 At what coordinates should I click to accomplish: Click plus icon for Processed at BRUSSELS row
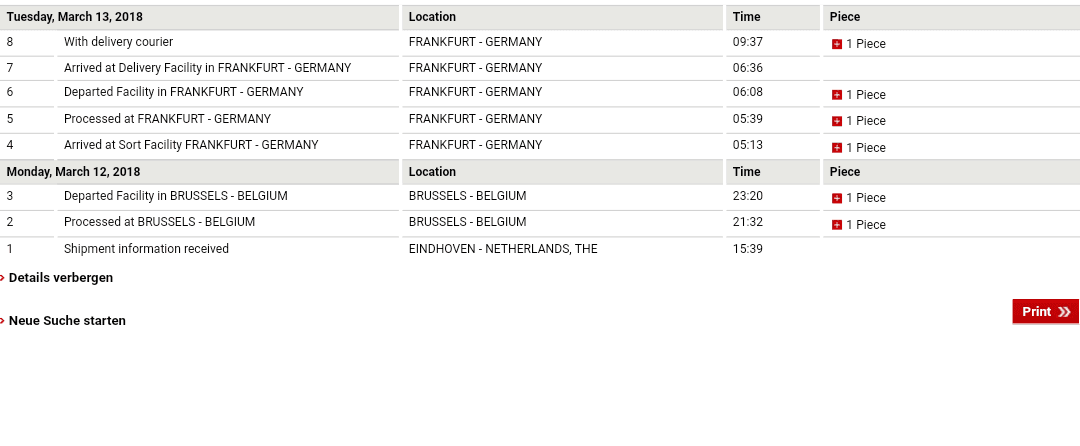pyautogui.click(x=837, y=225)
